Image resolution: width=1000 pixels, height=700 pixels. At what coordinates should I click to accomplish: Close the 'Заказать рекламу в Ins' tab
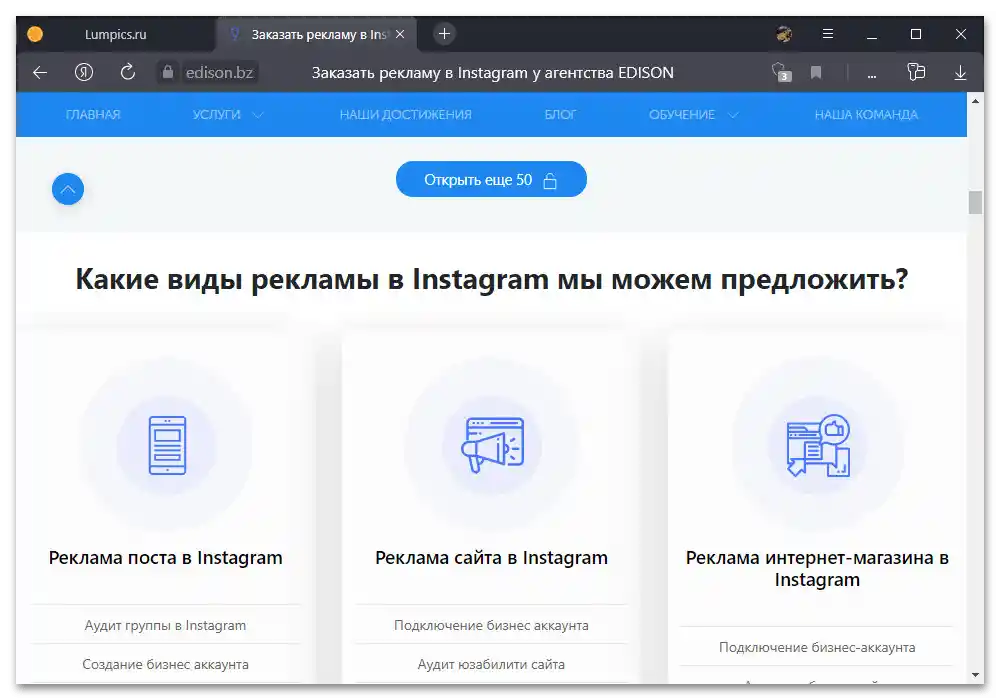pyautogui.click(x=400, y=34)
